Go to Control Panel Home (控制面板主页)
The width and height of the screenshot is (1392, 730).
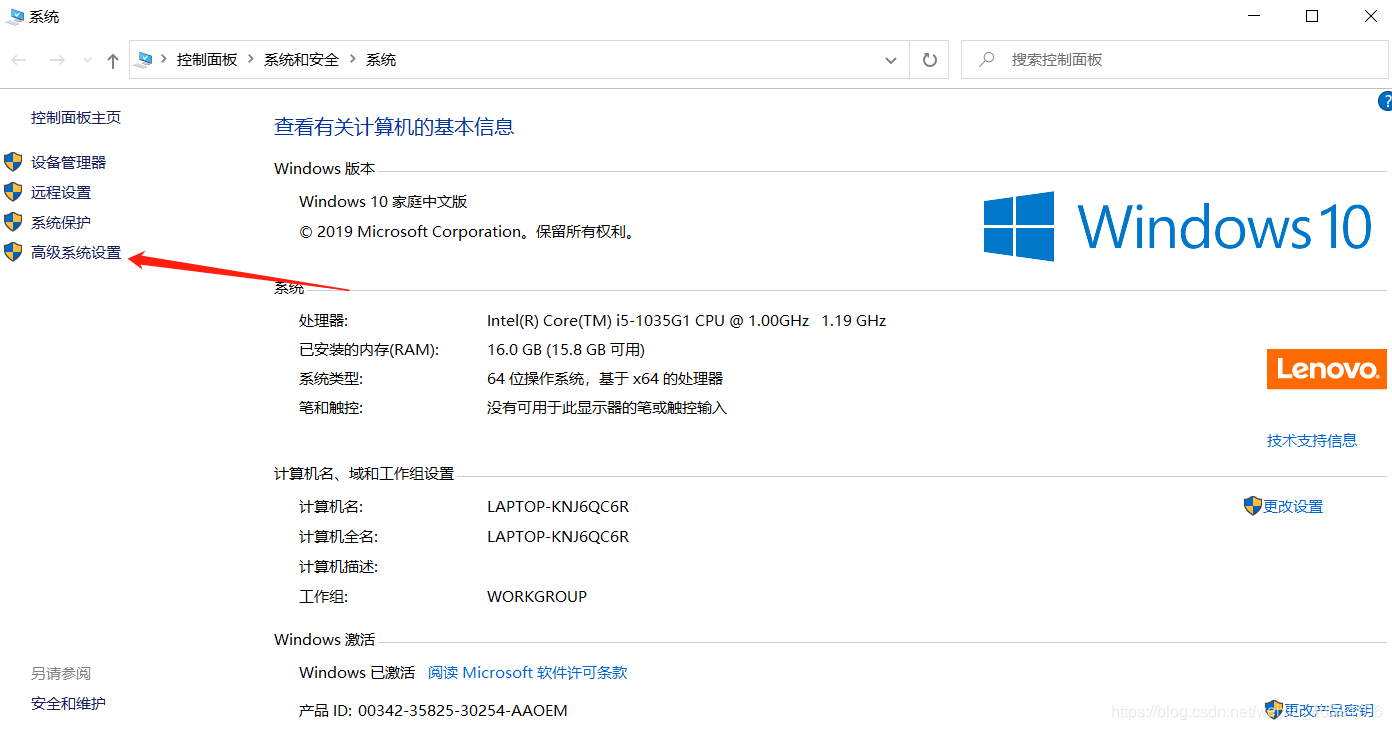point(76,117)
